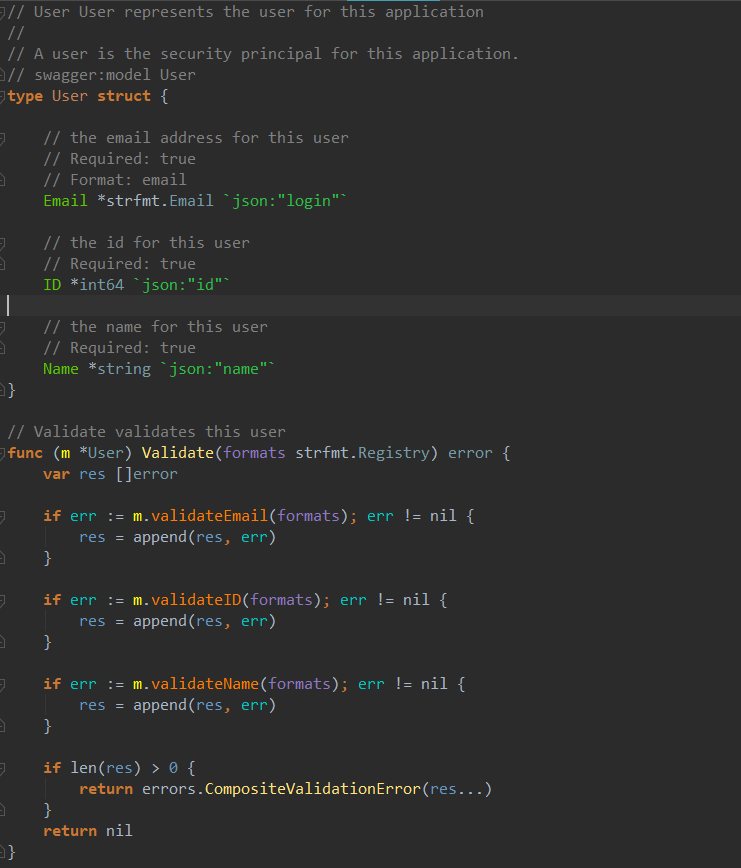
Task: Click the 'type' keyword
Action: pyautogui.click(x=25, y=96)
